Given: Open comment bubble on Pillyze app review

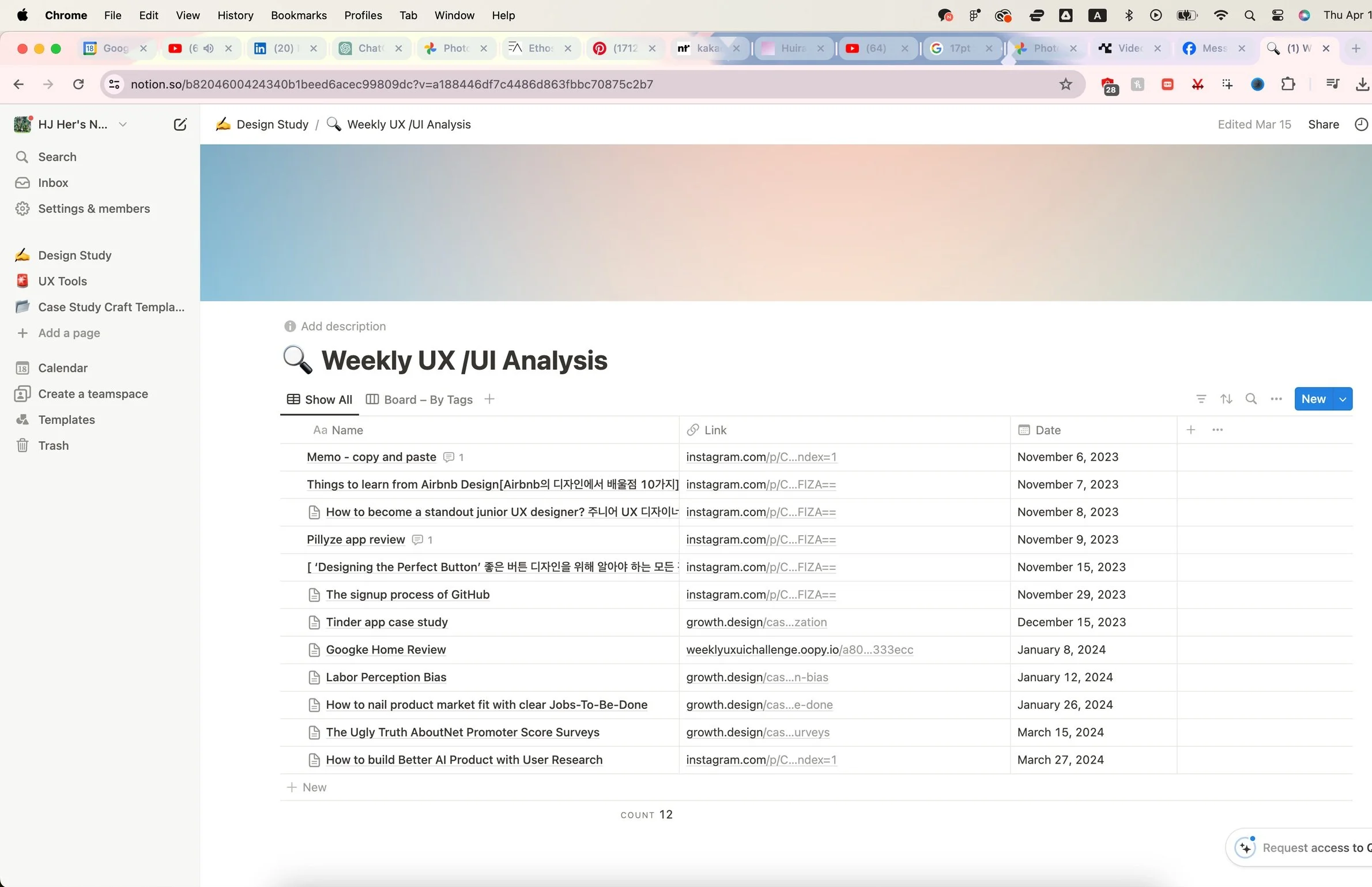Looking at the screenshot, I should [x=418, y=540].
